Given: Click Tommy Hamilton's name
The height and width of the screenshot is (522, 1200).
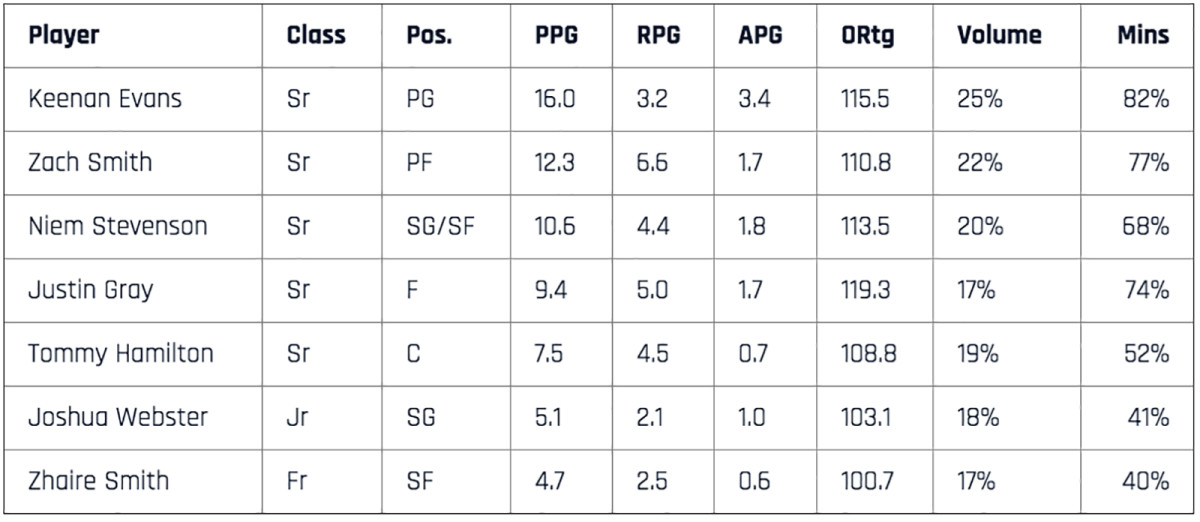Looking at the screenshot, I should pyautogui.click(x=120, y=353).
